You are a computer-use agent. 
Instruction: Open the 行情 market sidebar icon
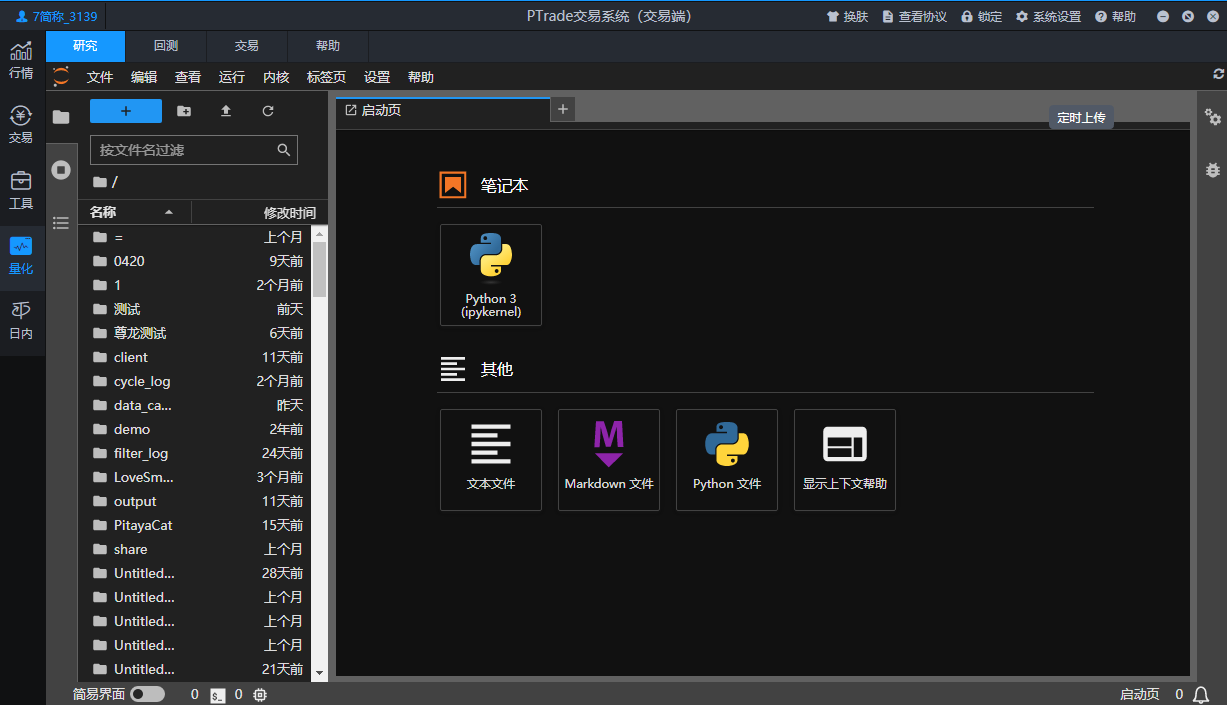[x=21, y=60]
